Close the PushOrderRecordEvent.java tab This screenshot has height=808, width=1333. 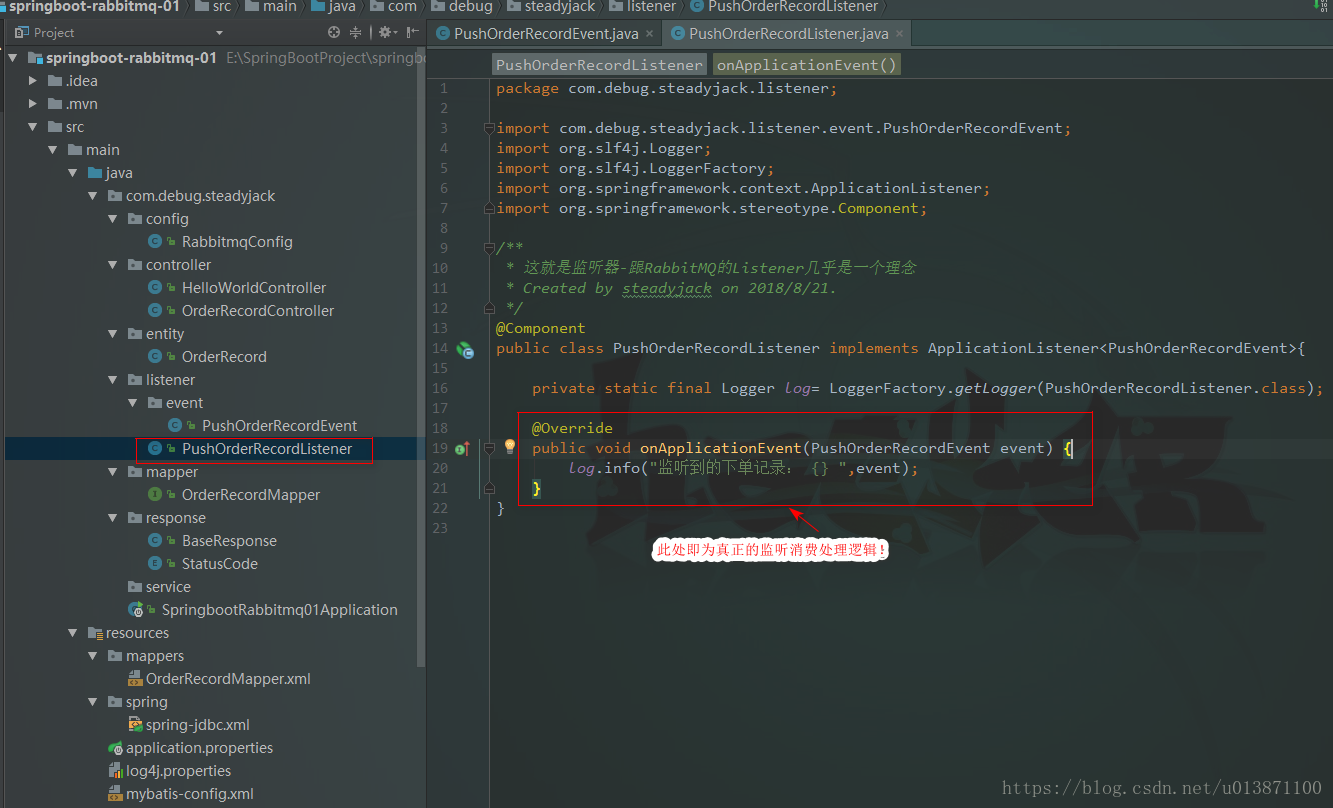[649, 34]
